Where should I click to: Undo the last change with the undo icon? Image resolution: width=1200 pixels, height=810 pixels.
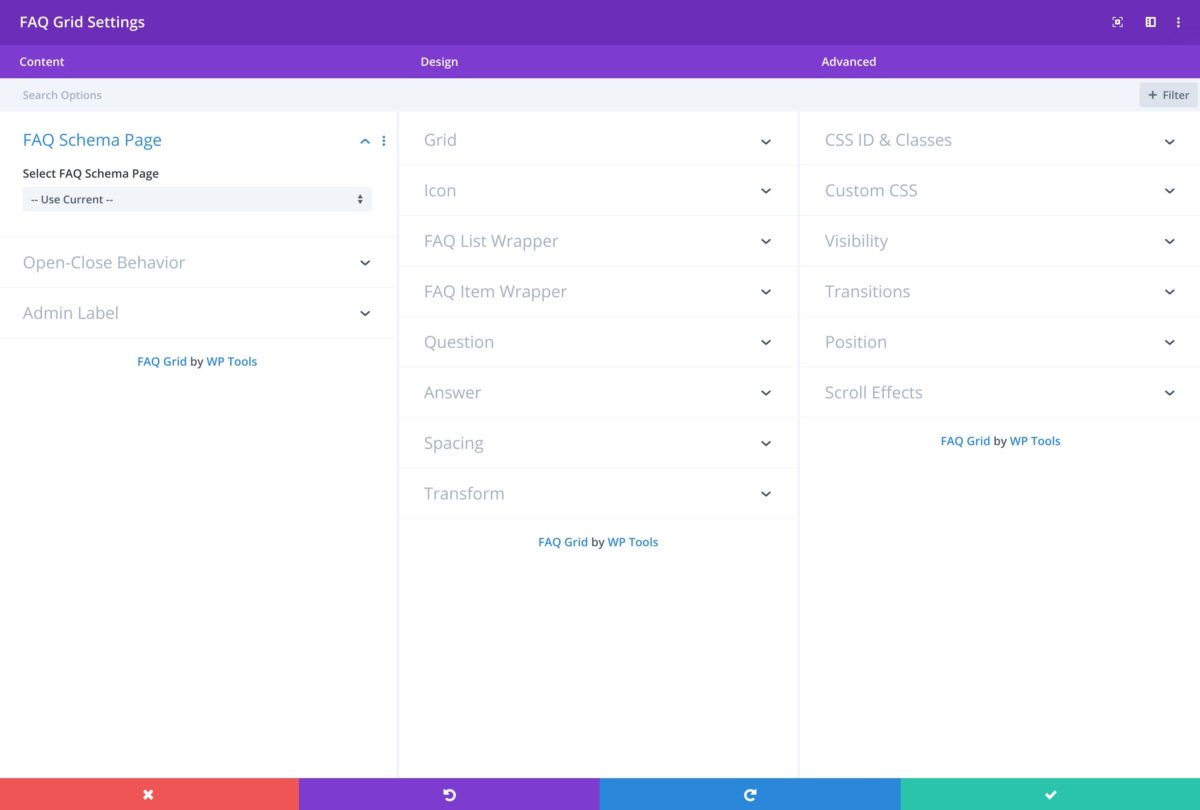[x=449, y=793]
